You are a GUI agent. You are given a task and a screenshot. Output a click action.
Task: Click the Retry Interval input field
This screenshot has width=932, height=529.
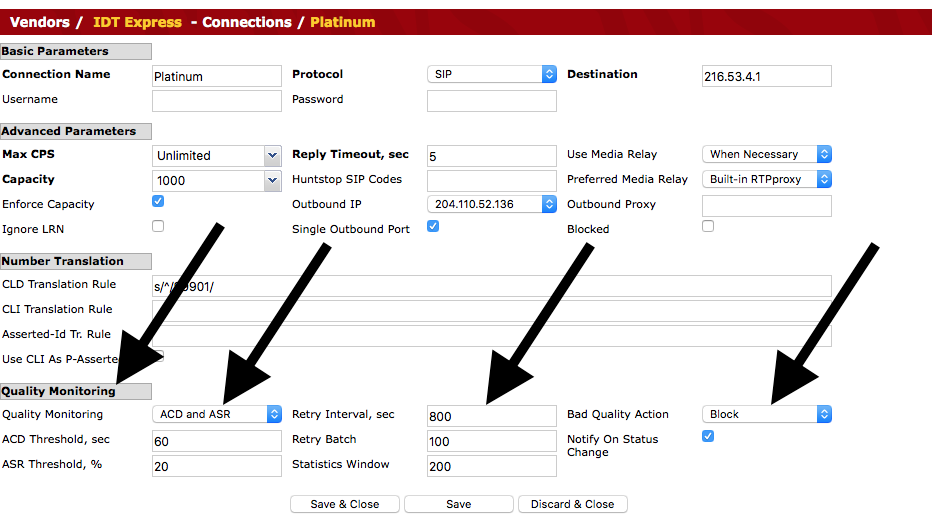pyautogui.click(x=492, y=416)
